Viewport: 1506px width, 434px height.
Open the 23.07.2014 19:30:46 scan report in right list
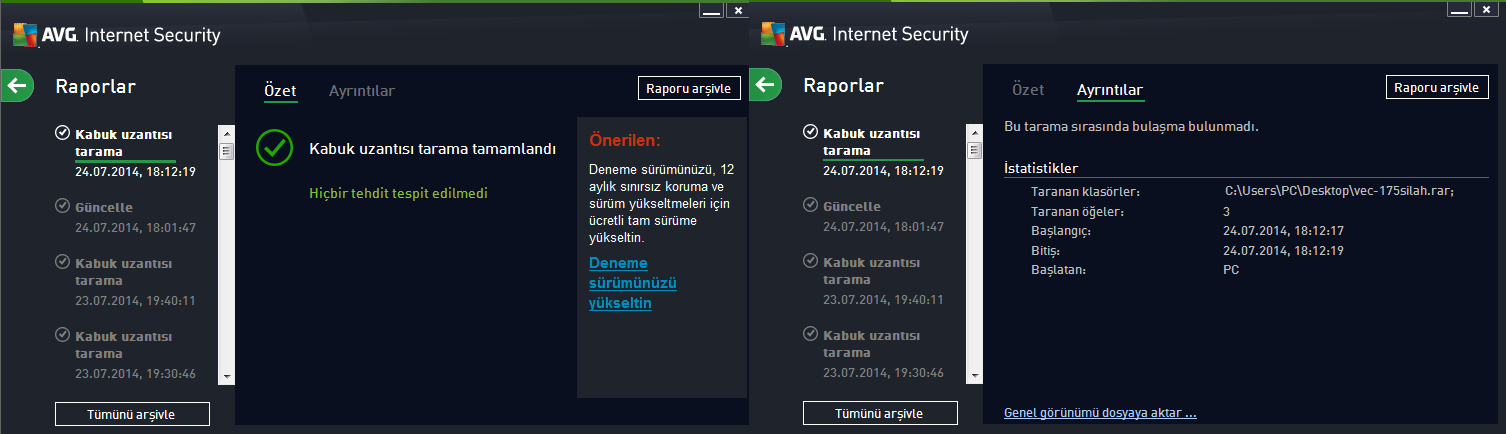tap(883, 354)
